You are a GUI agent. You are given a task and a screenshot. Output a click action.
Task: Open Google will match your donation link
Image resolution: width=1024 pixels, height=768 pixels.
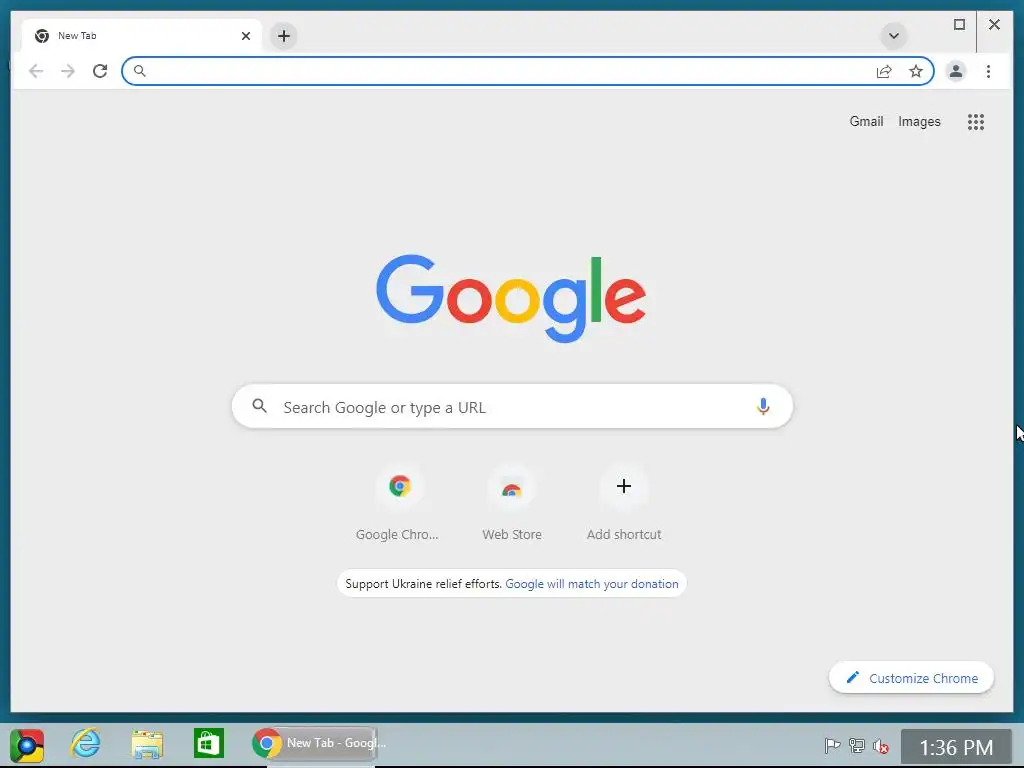click(x=592, y=584)
